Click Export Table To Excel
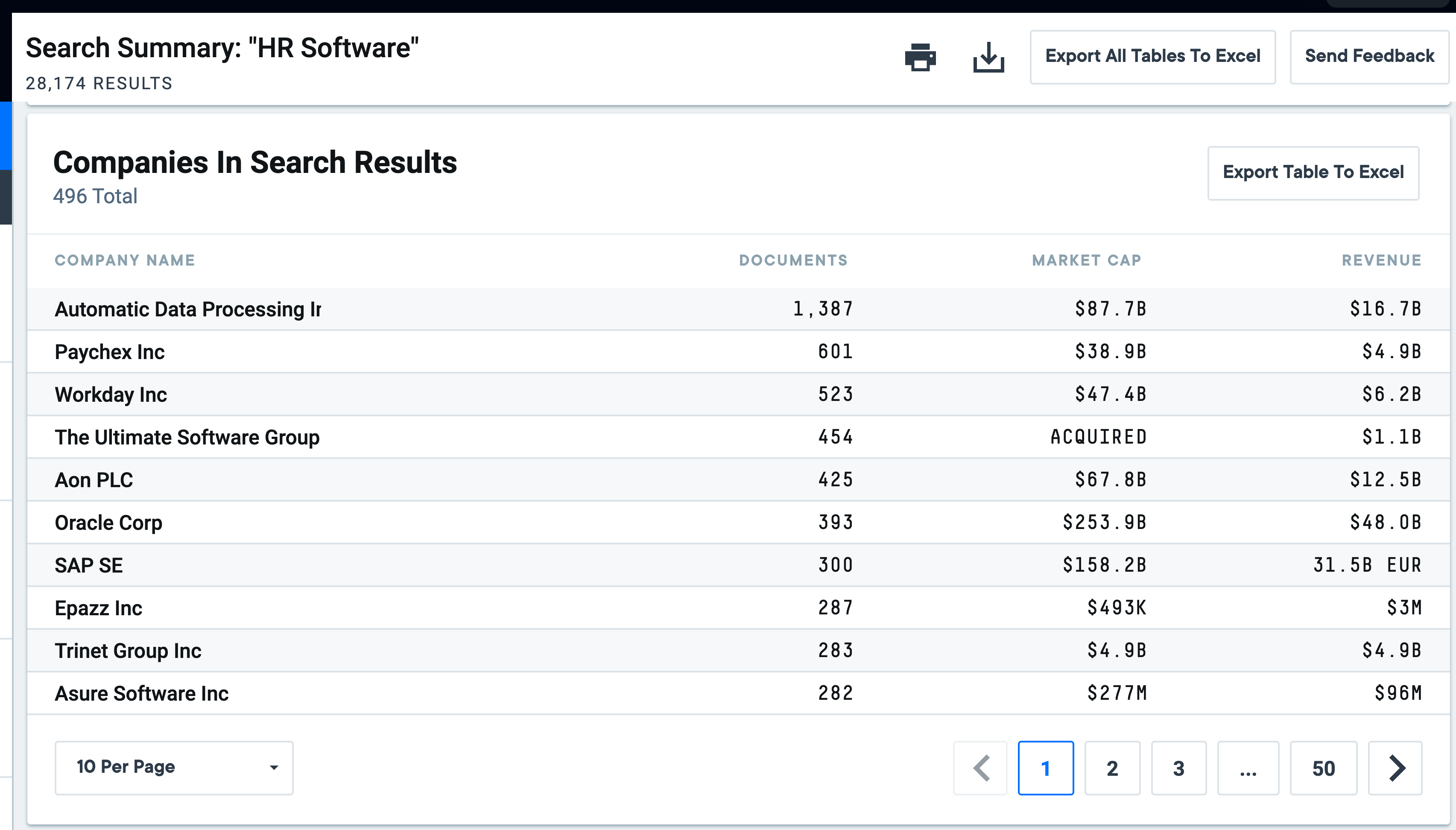The width and height of the screenshot is (1456, 830). coord(1313,173)
